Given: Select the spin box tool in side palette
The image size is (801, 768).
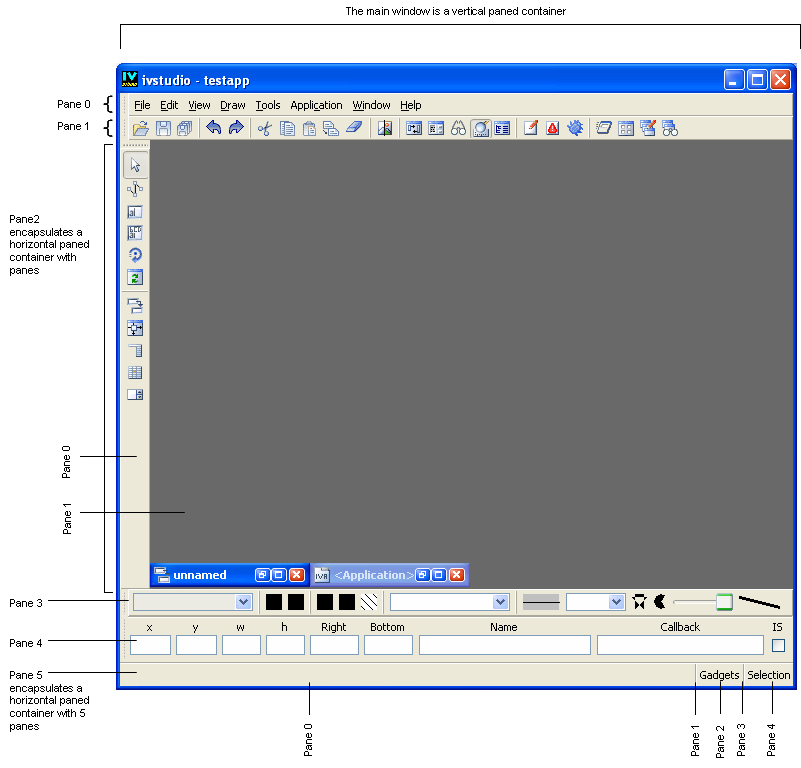Looking at the screenshot, I should coord(135,394).
